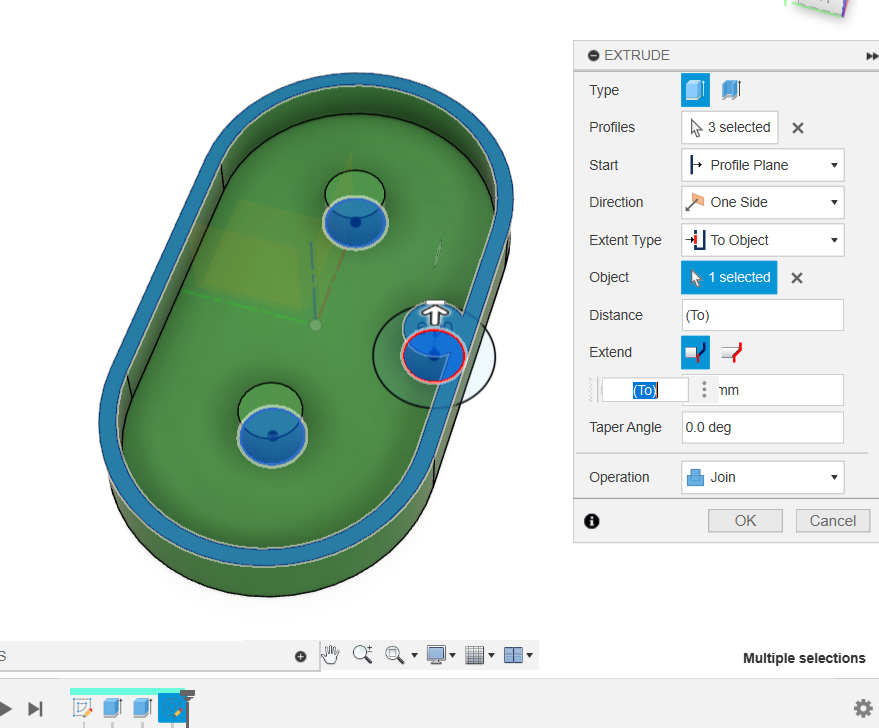This screenshot has width=879, height=728.
Task: Click the info icon in Extrude dialog
Action: tap(592, 521)
